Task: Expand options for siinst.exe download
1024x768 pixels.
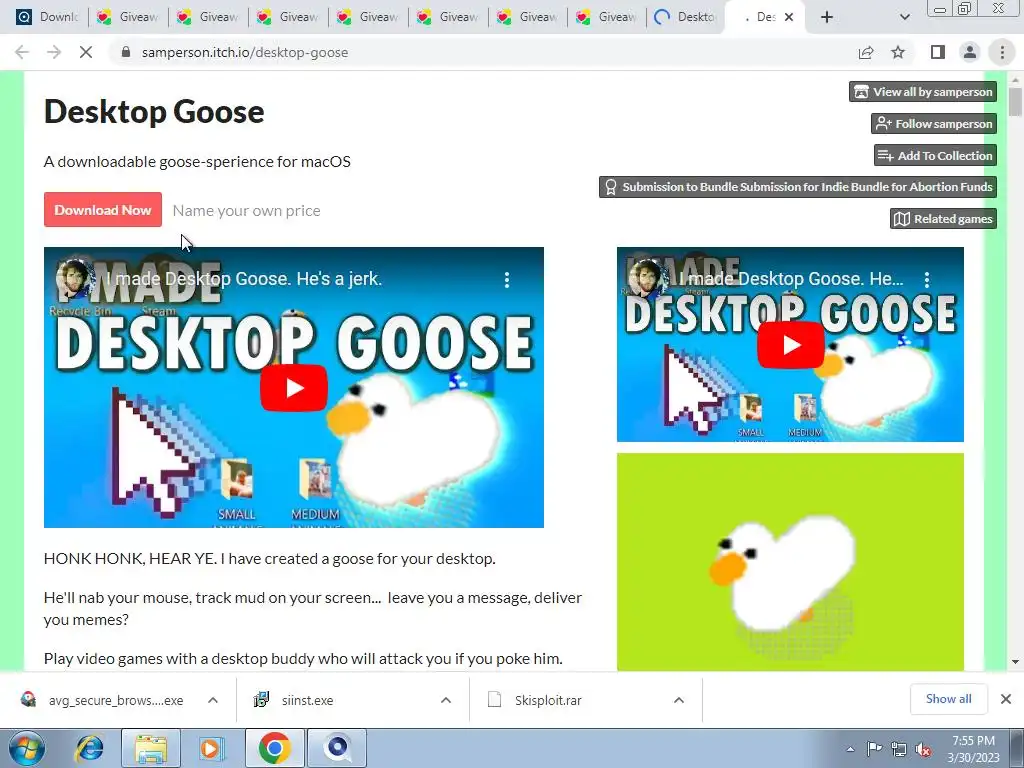Action: point(446,700)
